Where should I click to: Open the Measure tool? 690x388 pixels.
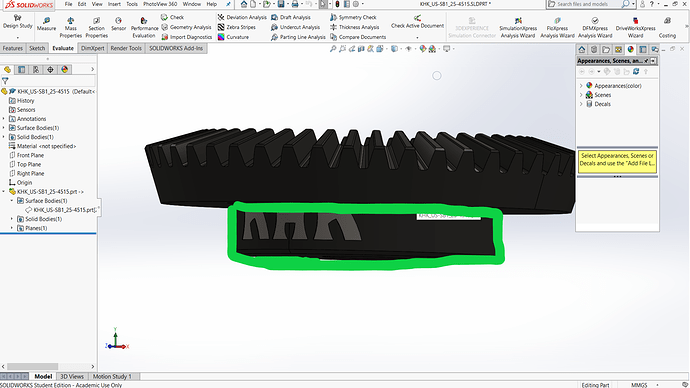pyautogui.click(x=46, y=24)
